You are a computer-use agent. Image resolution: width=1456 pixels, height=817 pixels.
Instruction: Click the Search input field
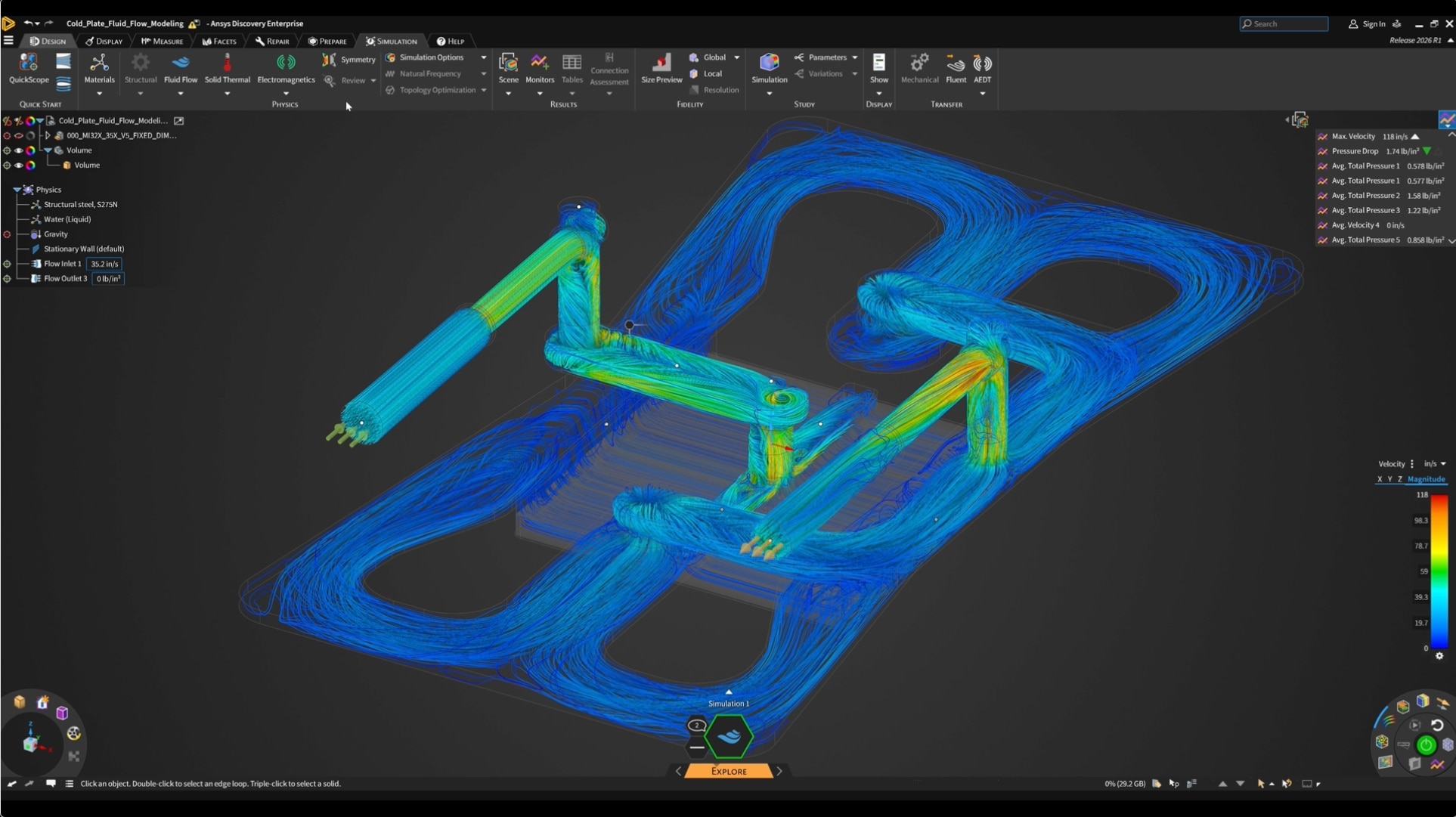[x=1284, y=24]
